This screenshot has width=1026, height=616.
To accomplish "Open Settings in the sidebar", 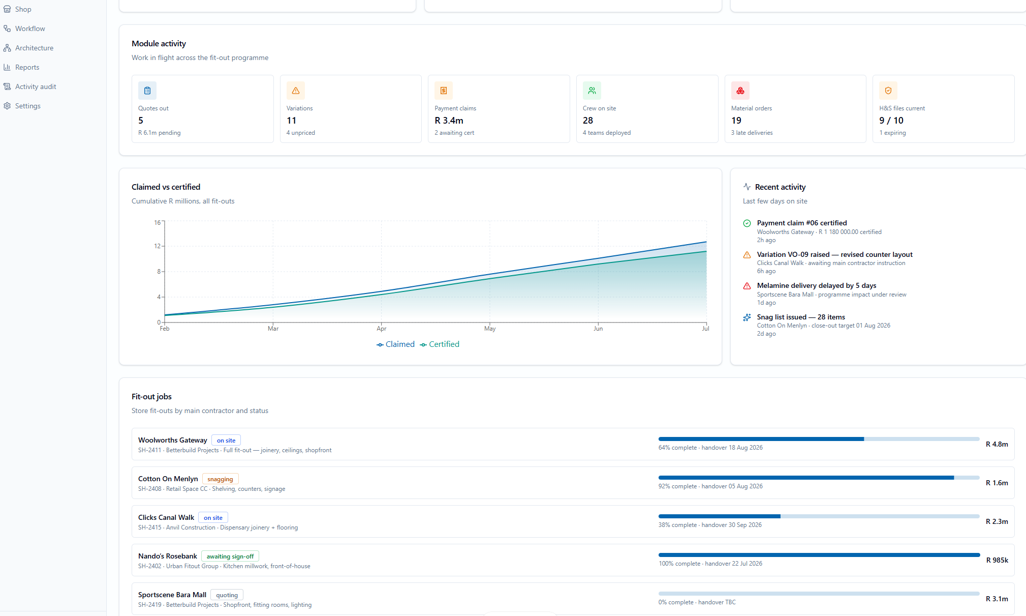I will tap(22, 106).
